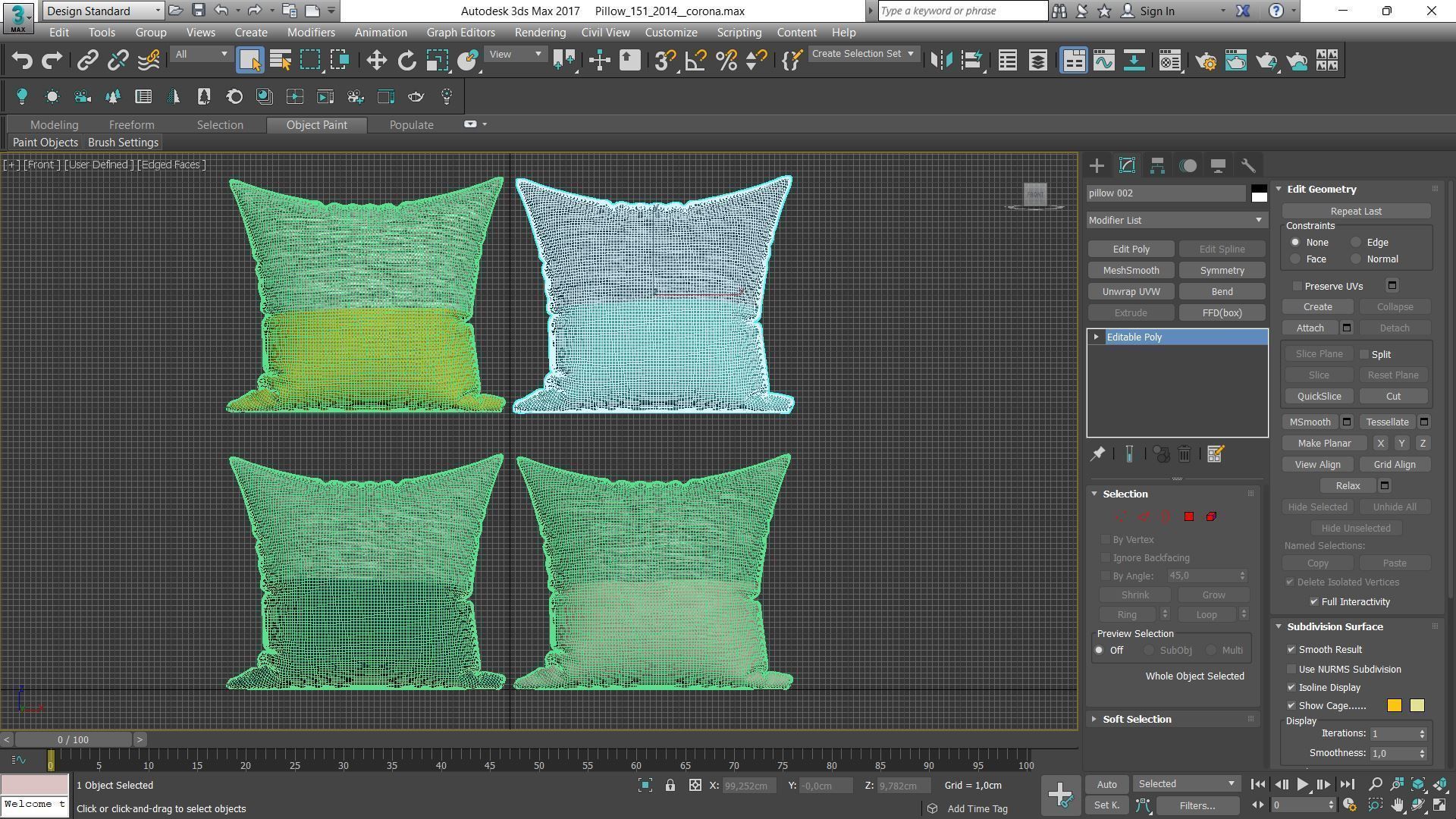This screenshot has height=819, width=1456.
Task: Choose the Rectangular Selection Region tool
Action: click(310, 61)
